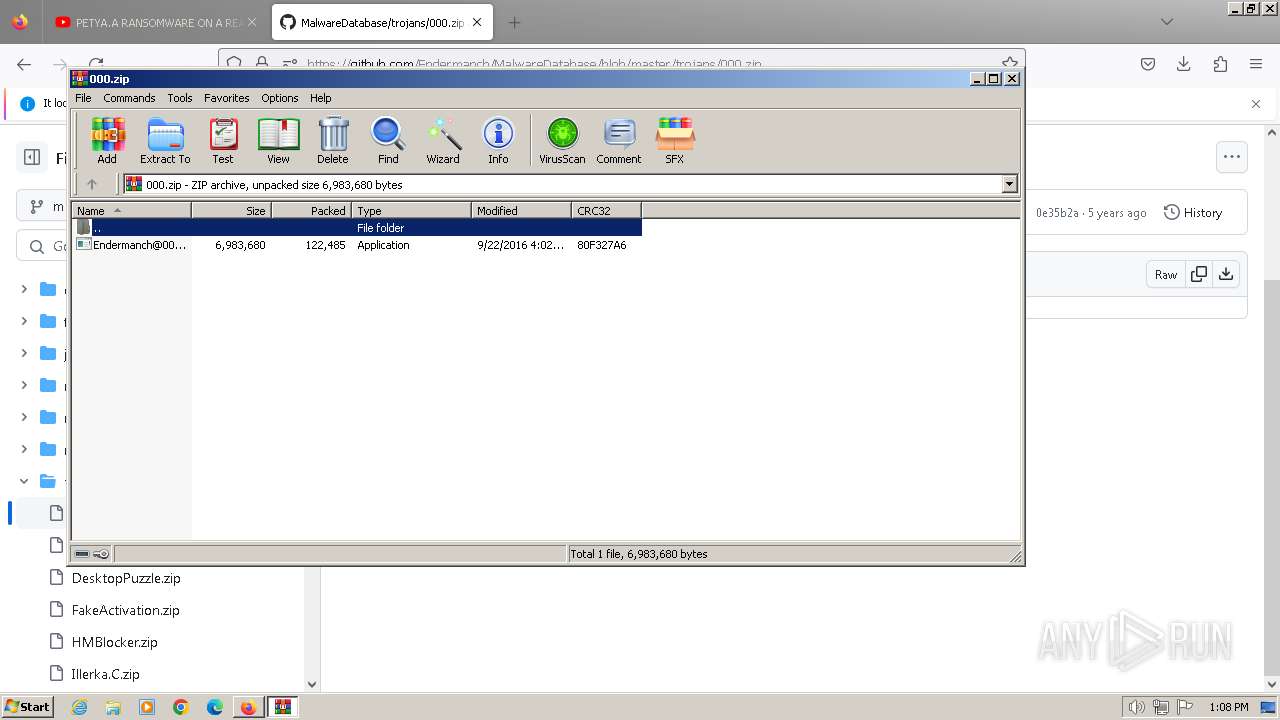Screen dimensions: 1280x720
Task: Click the Add icon in WinRAR toolbar
Action: point(107,140)
